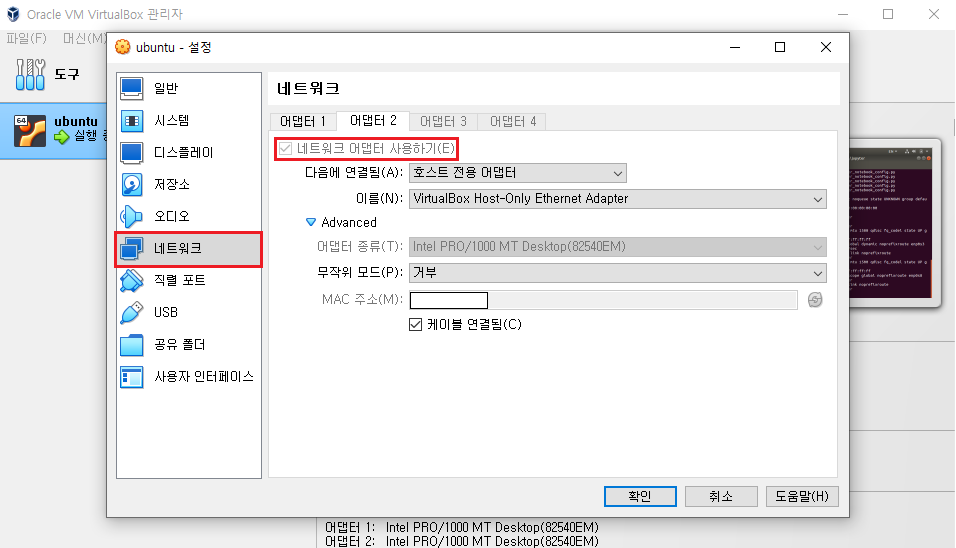Click the MAC 주소 input field
The height and width of the screenshot is (548, 956).
tap(603, 300)
